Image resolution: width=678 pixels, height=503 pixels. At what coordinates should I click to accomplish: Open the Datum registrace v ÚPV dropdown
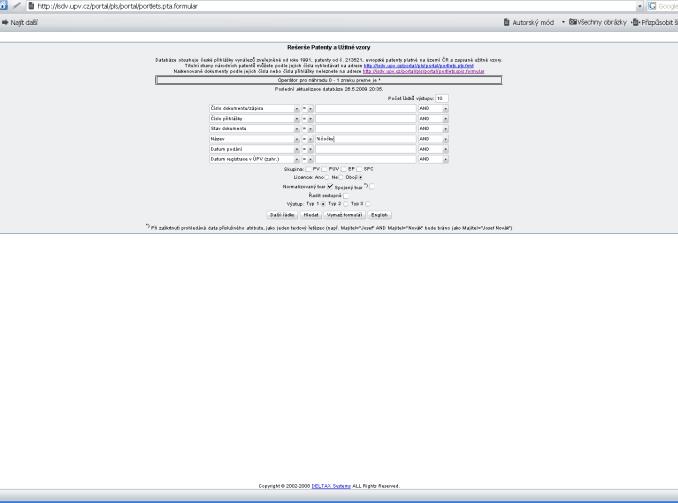pos(255,159)
